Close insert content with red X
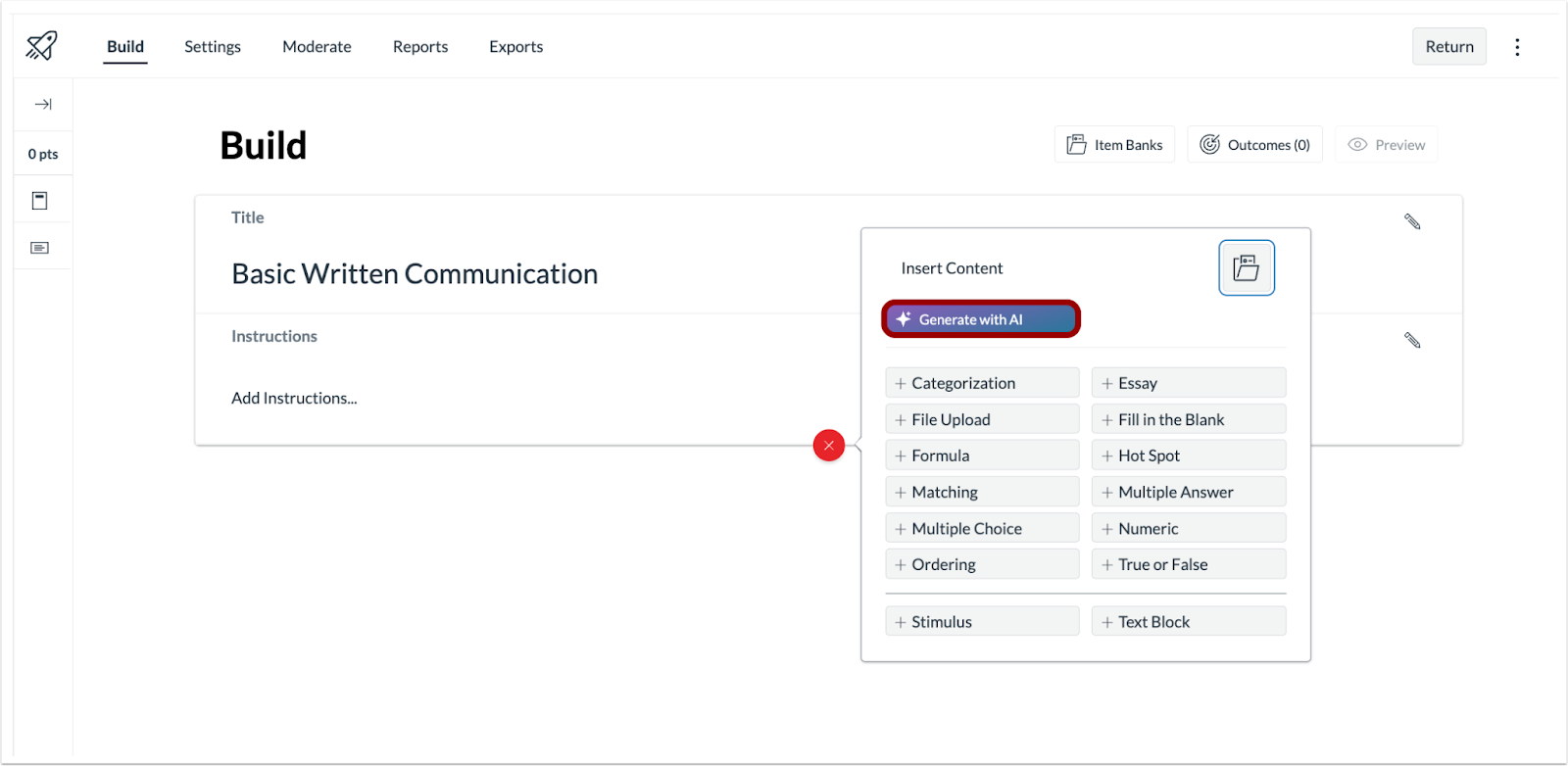1568x766 pixels. pyautogui.click(x=829, y=446)
